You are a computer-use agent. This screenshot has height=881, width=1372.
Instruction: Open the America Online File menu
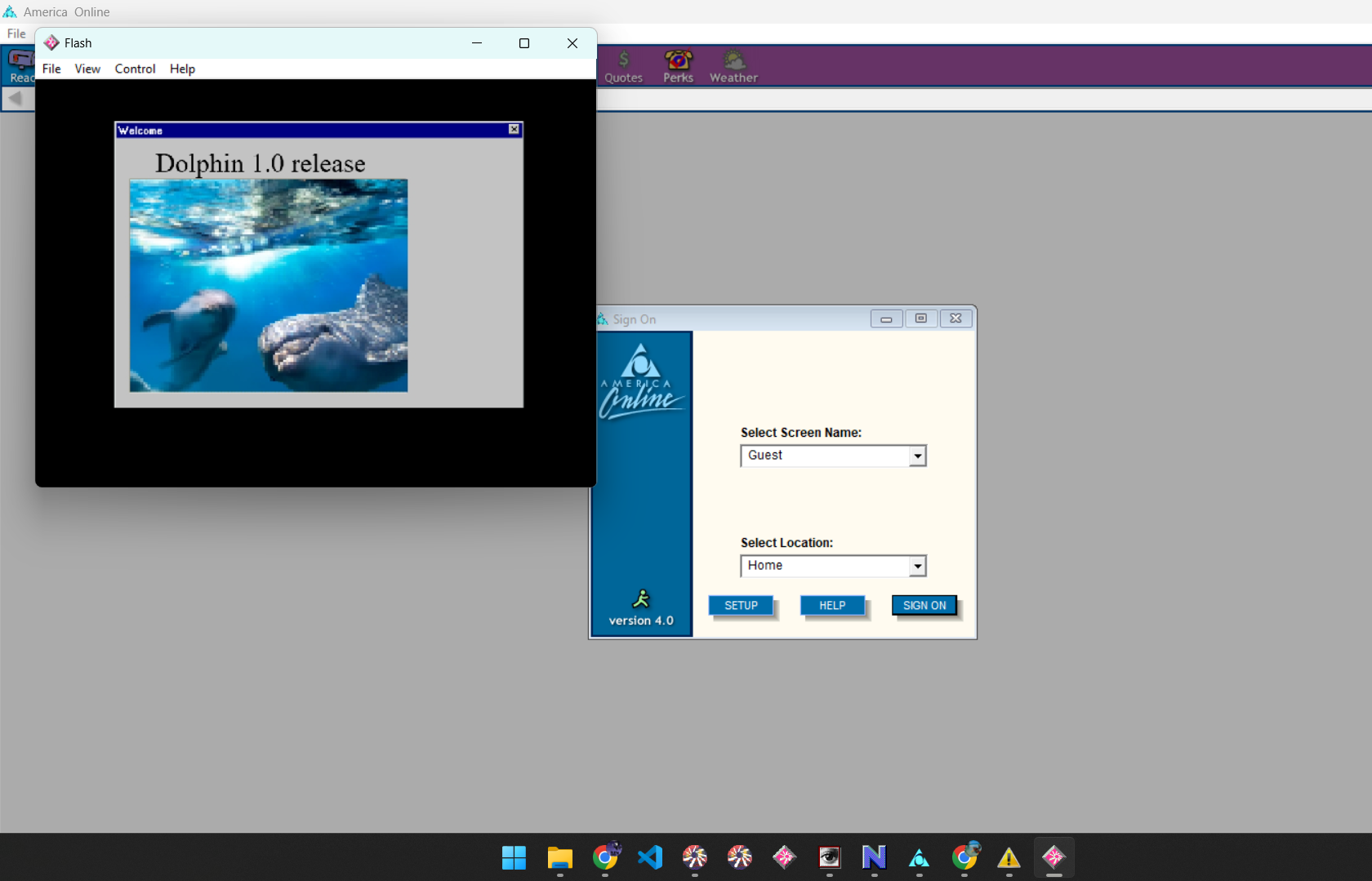[x=16, y=33]
